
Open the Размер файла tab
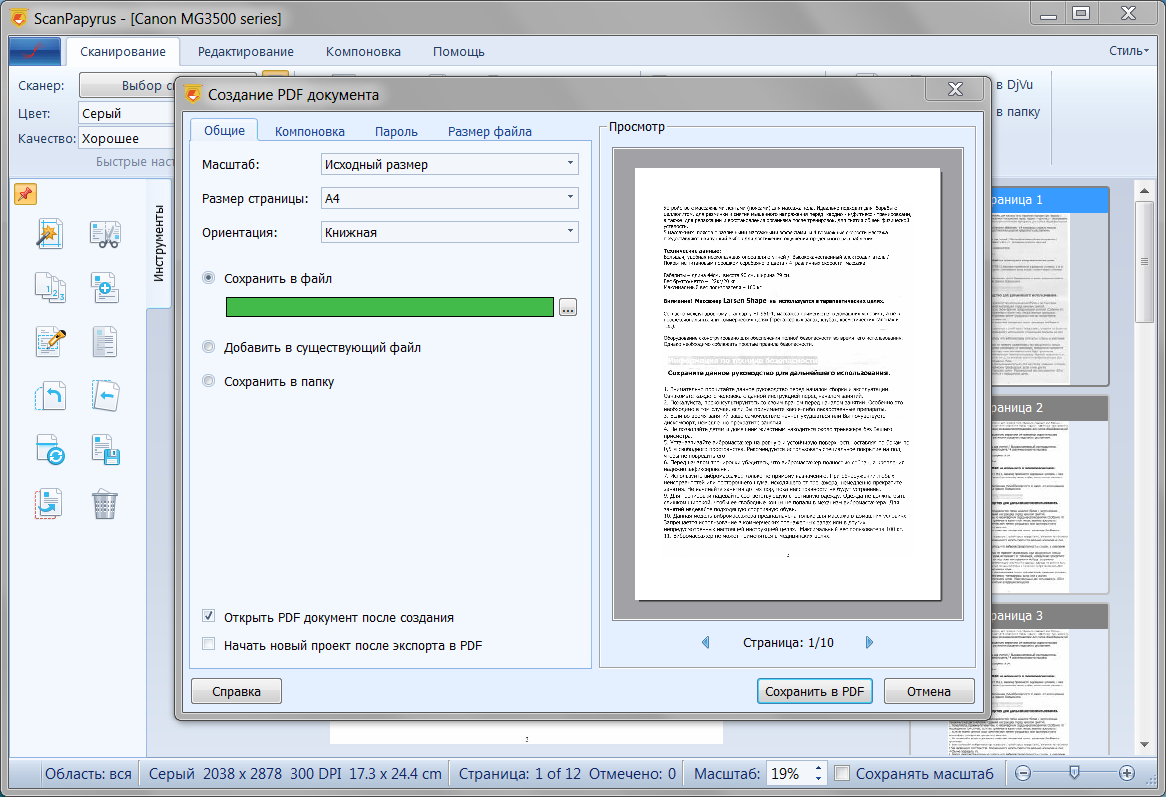(489, 131)
